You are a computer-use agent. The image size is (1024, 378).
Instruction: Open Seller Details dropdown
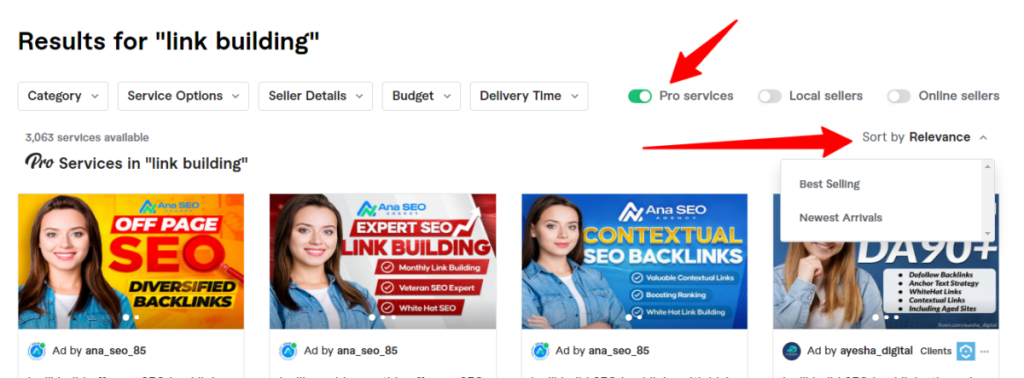point(315,96)
